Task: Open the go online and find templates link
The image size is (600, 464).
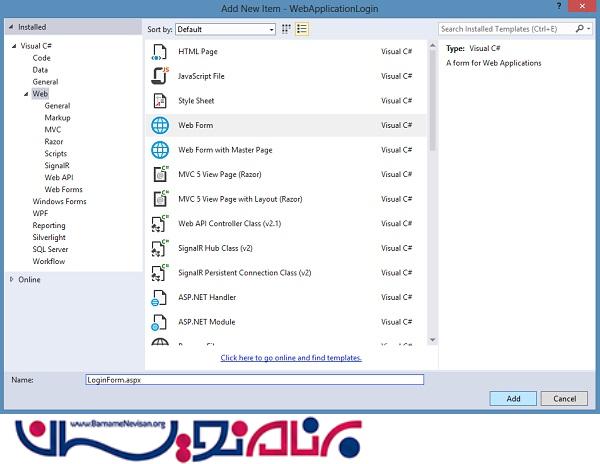Action: point(291,357)
